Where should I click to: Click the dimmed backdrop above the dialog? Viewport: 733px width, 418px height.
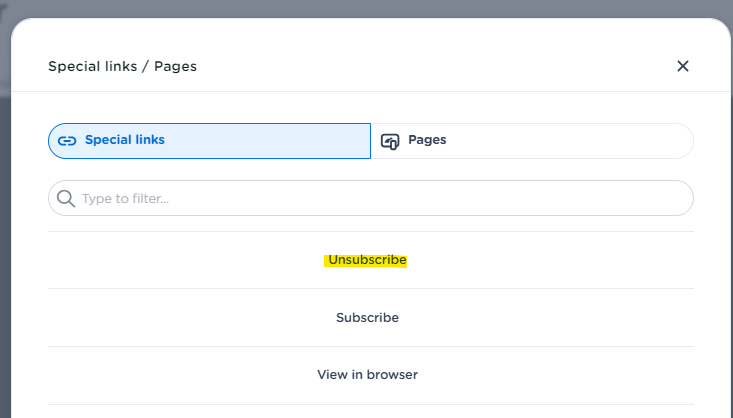pos(366,8)
